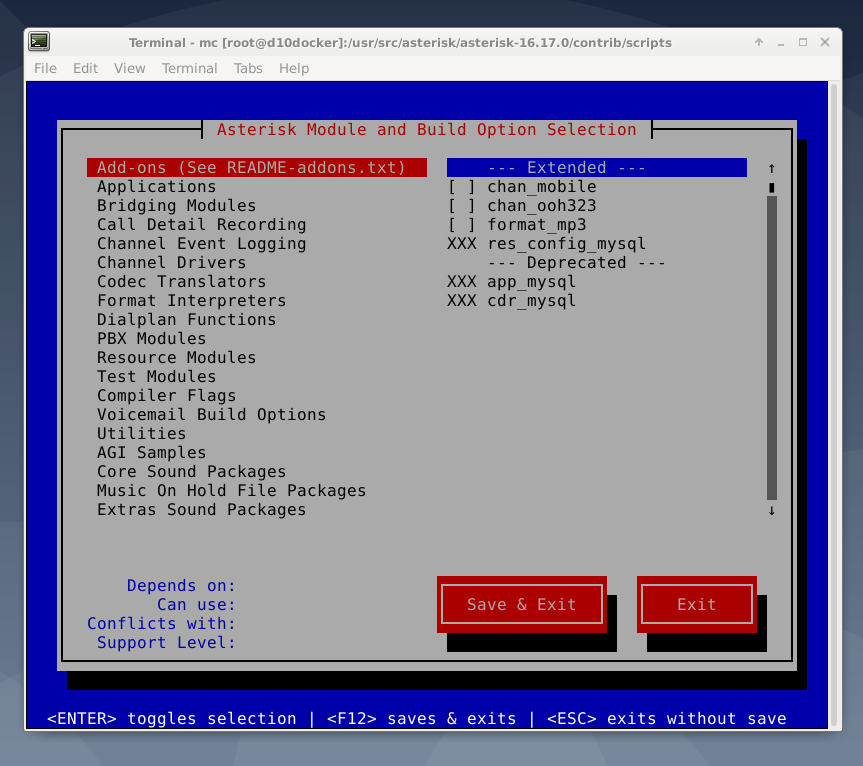Toggle the chan_ooh323 checkbox
Viewport: 863px width, 766px height.
[x=461, y=206]
